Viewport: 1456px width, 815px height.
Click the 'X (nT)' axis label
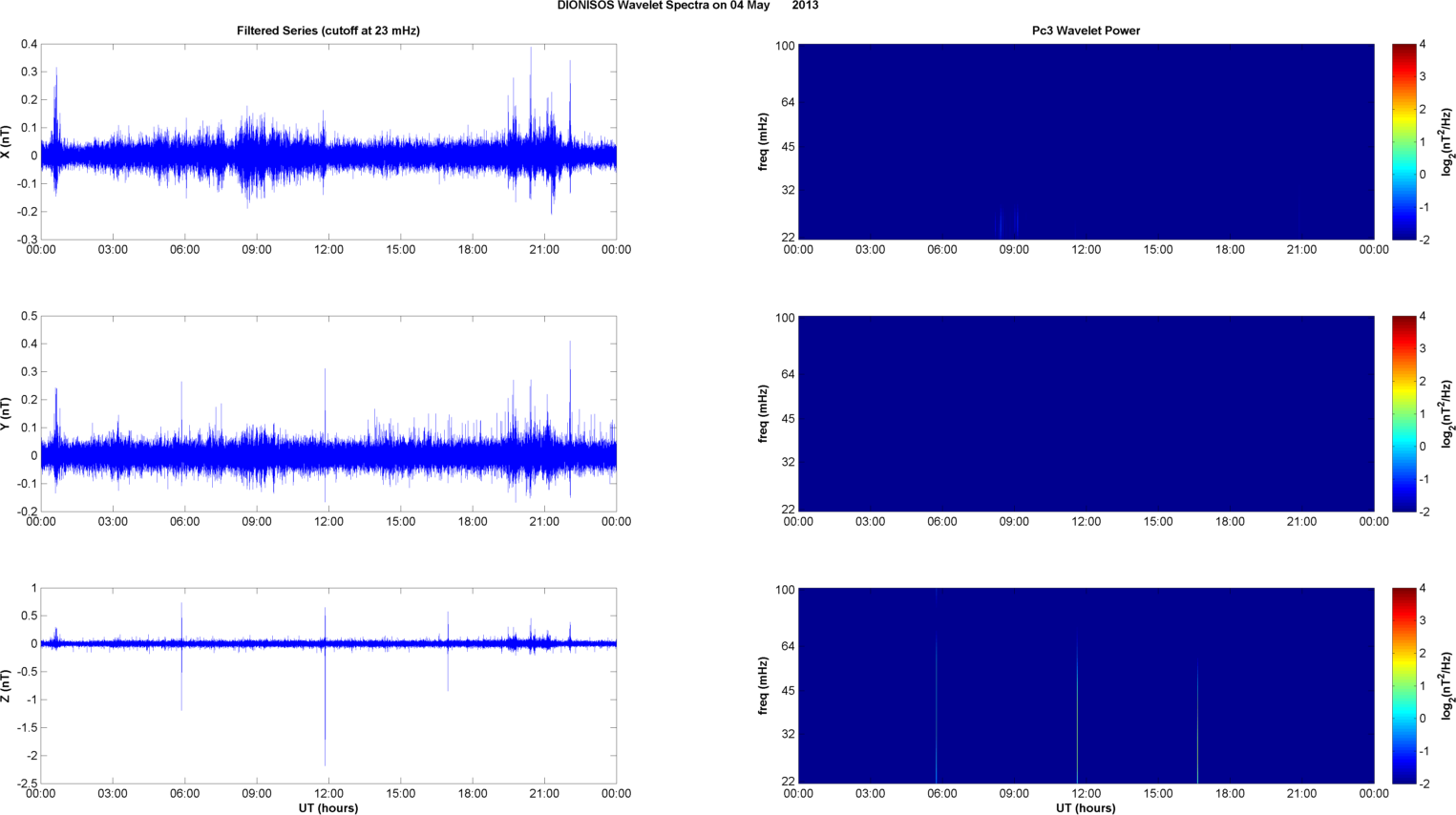coord(7,141)
